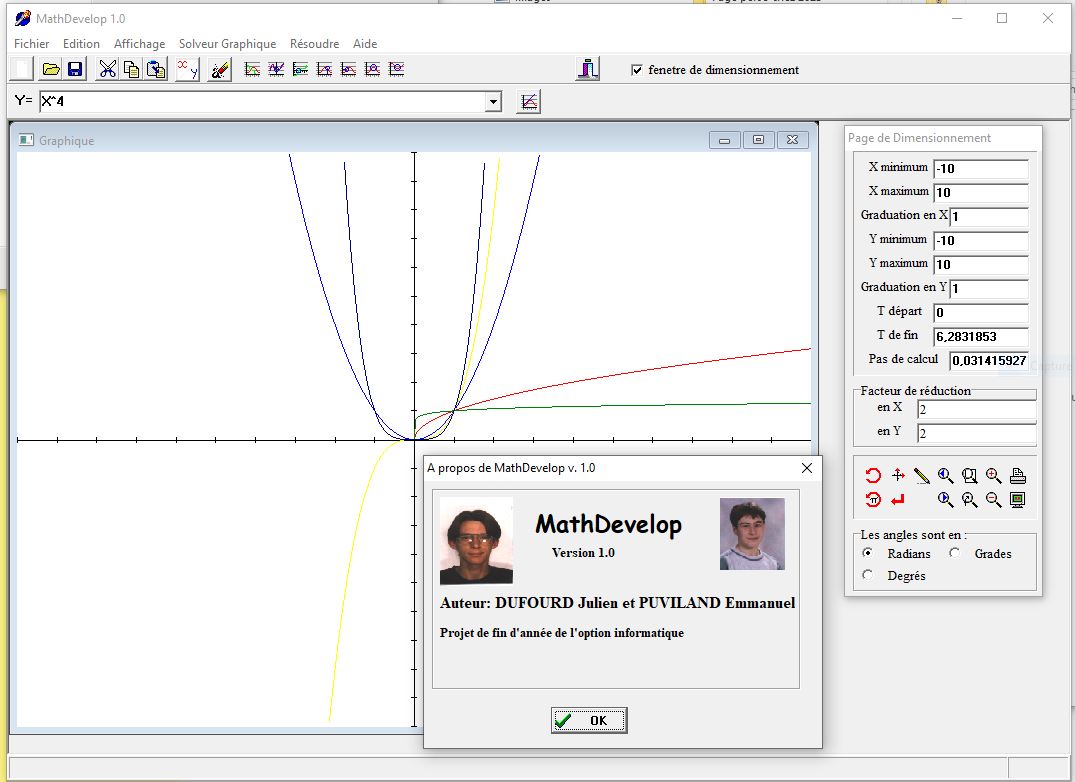The image size is (1075, 782).
Task: Click the red return arrow icon
Action: [897, 499]
